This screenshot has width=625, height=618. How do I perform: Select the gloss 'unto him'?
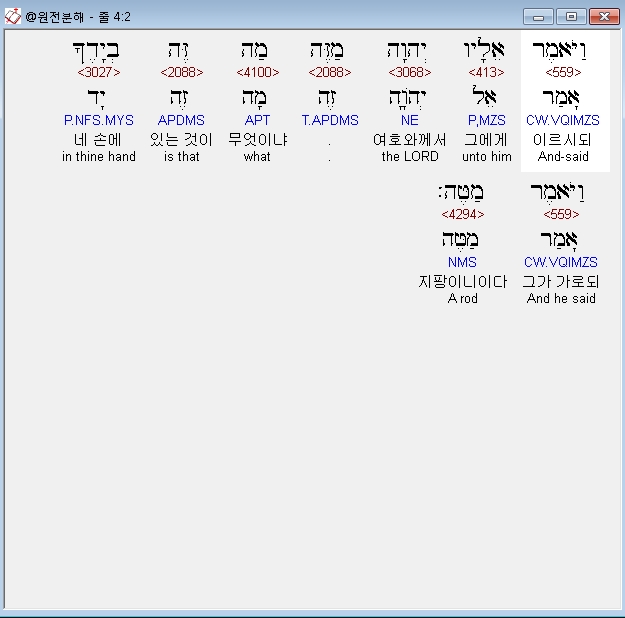pos(487,156)
